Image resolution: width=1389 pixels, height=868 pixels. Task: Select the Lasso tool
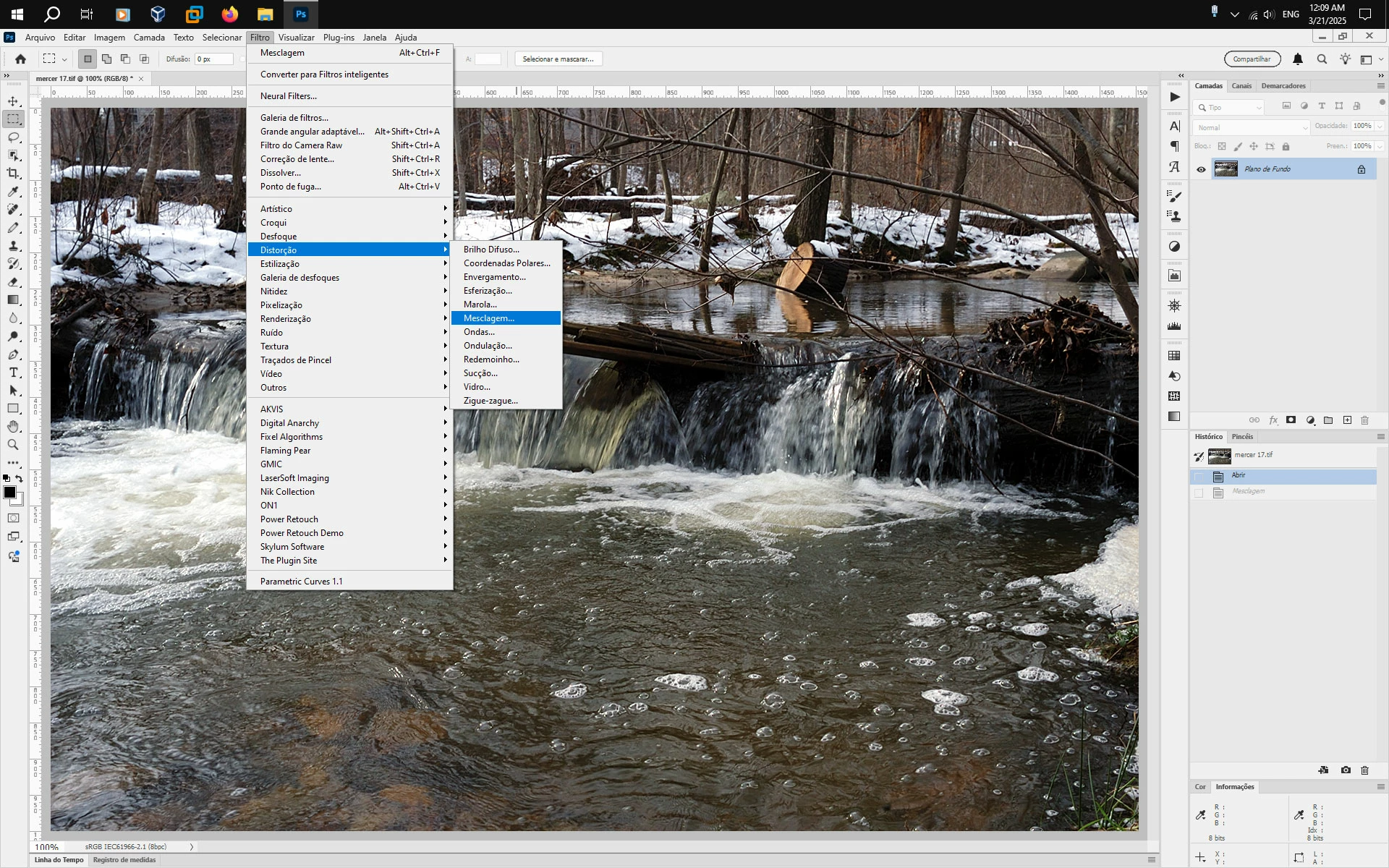click(x=13, y=137)
